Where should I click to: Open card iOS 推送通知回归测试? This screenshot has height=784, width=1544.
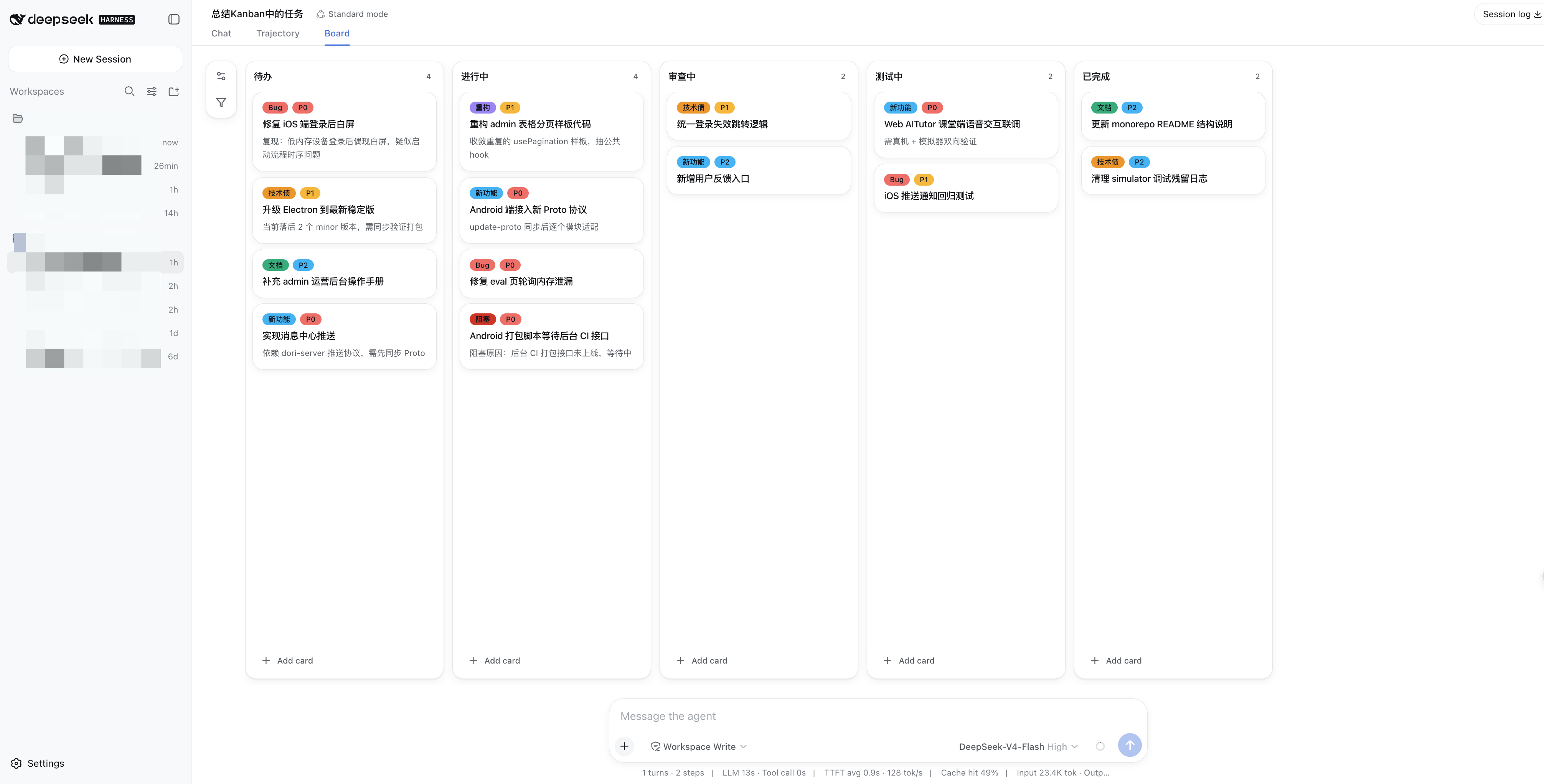pyautogui.click(x=966, y=188)
